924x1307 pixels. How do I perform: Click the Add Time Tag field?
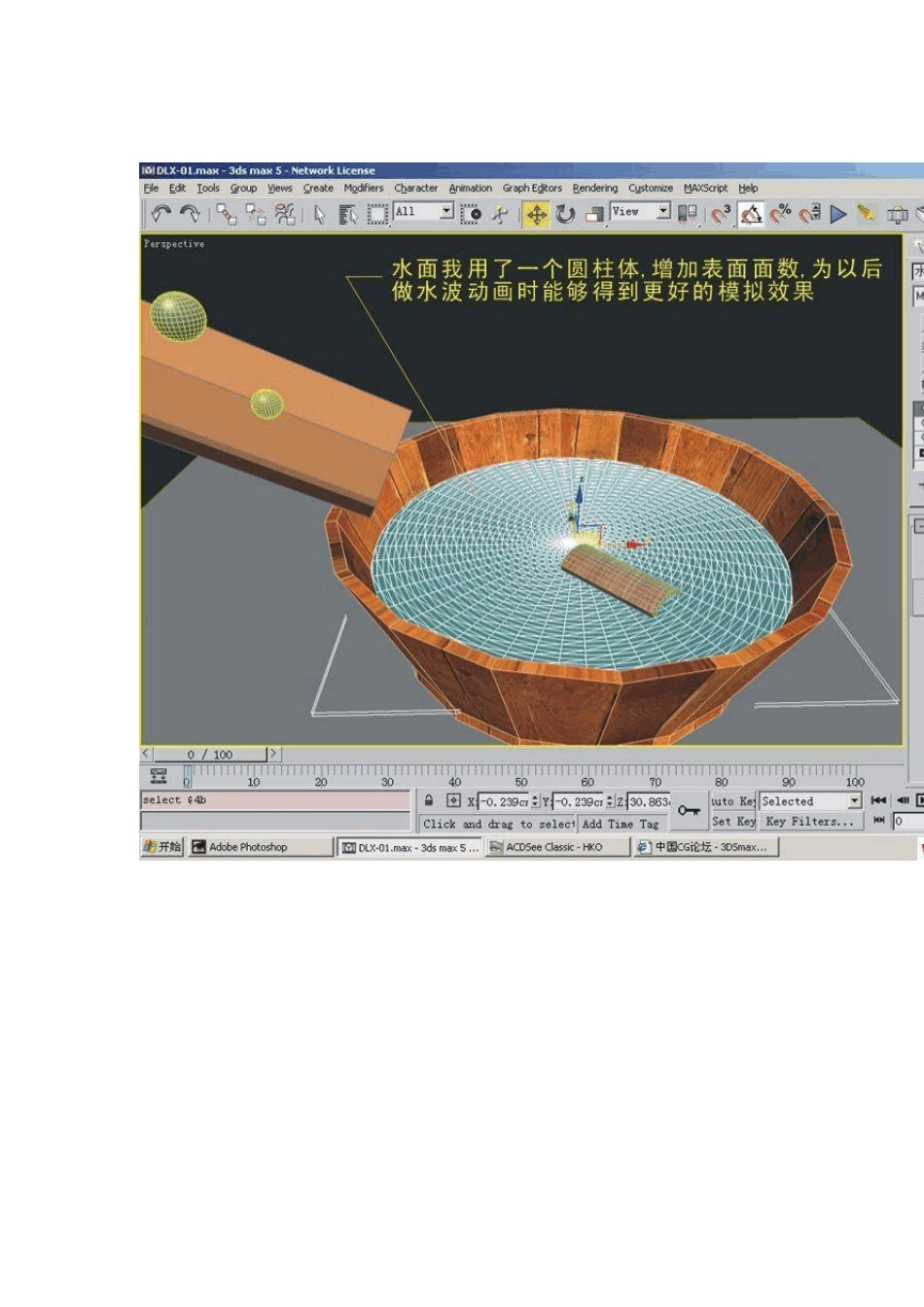tap(621, 824)
